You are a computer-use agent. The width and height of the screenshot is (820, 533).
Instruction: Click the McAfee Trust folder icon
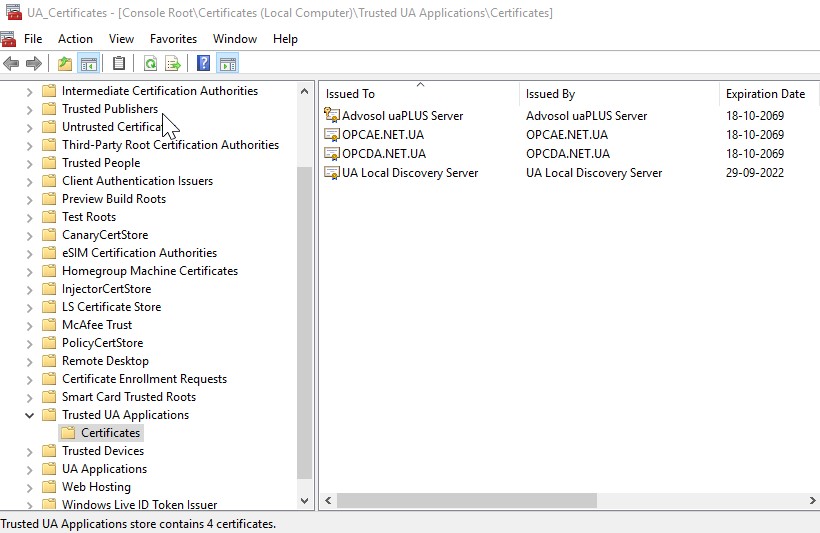pyautogui.click(x=49, y=325)
